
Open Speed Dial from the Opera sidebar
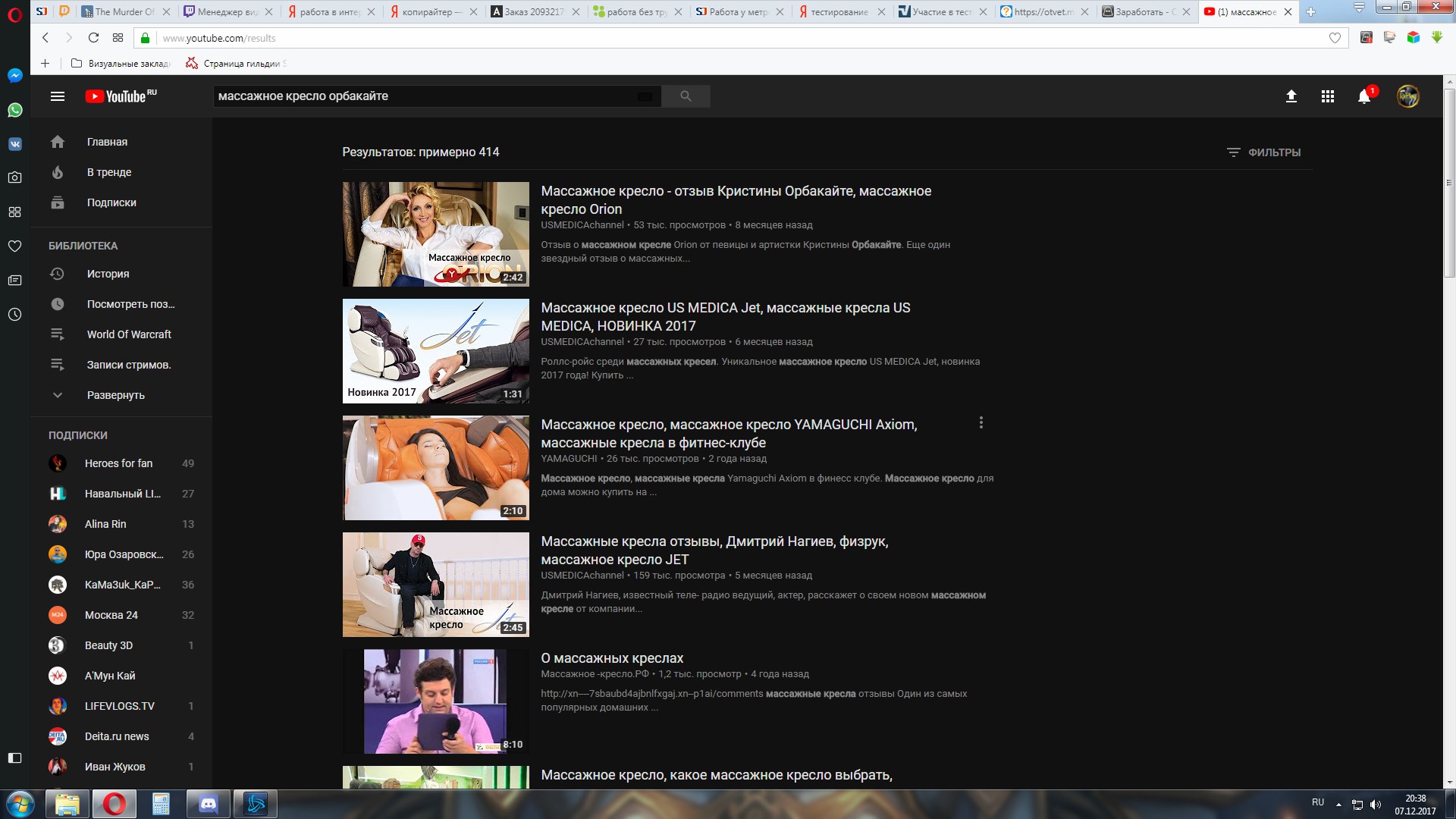14,212
